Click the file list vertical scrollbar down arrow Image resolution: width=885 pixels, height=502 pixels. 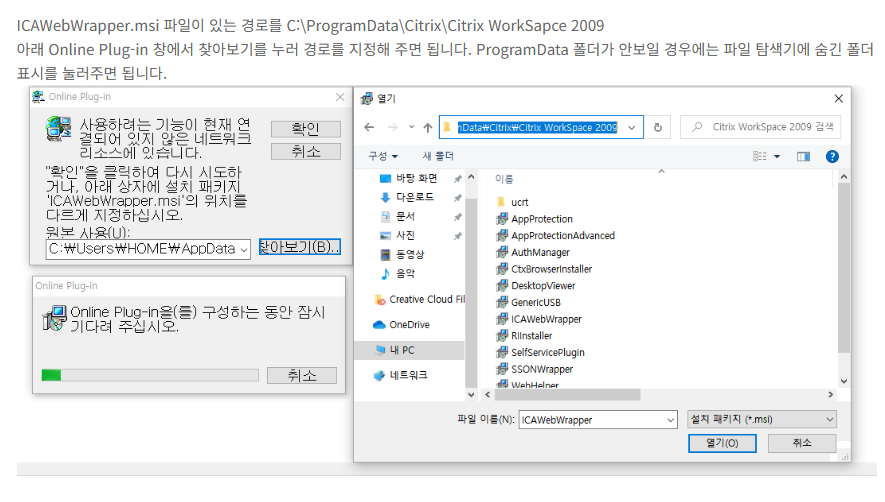coord(844,381)
